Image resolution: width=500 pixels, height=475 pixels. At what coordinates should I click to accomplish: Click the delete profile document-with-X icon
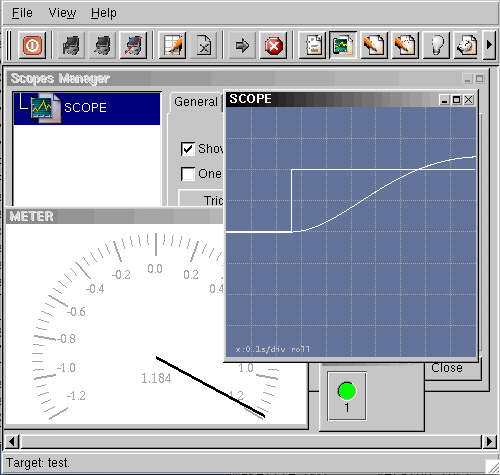203,45
